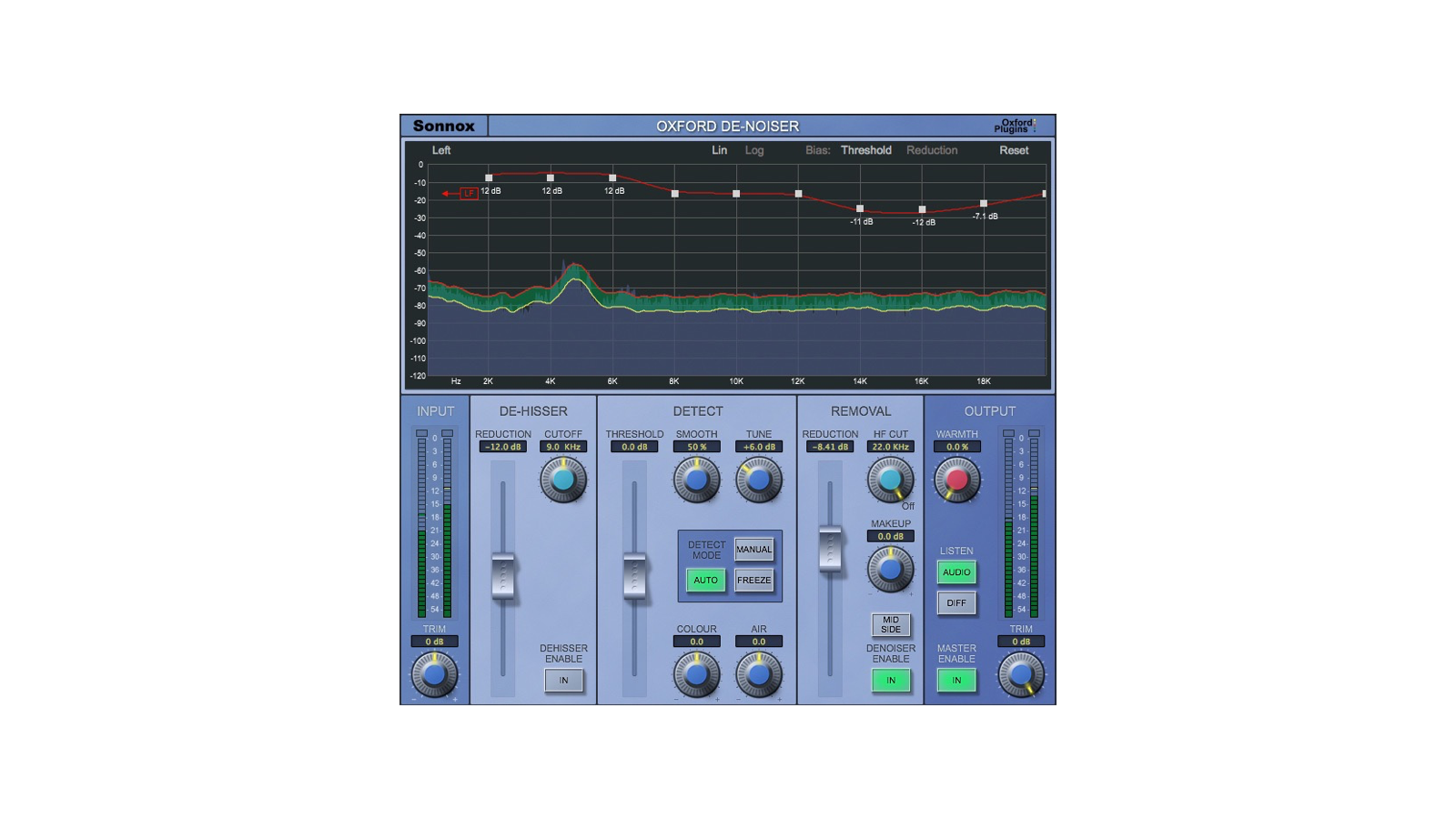
Task: Click the makeup 0.0 dB value field
Action: [891, 536]
